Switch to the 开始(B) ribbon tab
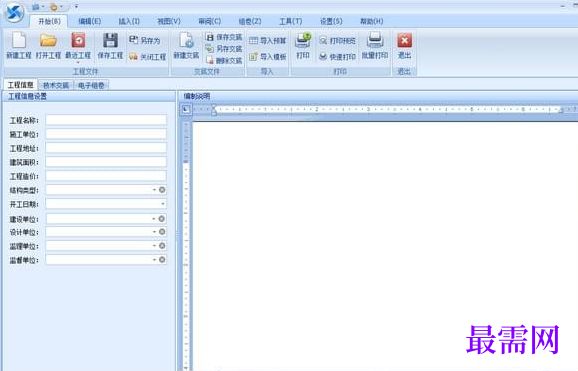This screenshot has width=578, height=371. (49, 21)
